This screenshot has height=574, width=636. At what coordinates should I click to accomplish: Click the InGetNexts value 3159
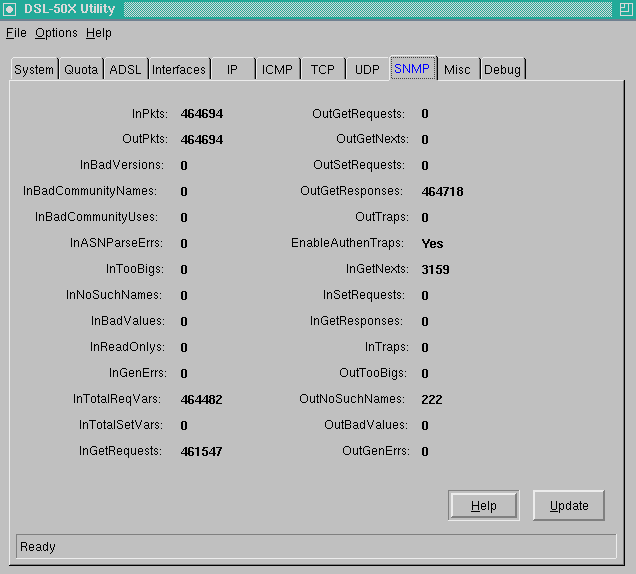point(435,269)
